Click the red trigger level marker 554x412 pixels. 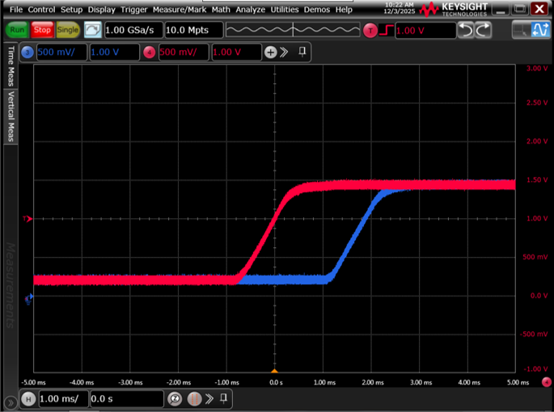tap(28, 219)
